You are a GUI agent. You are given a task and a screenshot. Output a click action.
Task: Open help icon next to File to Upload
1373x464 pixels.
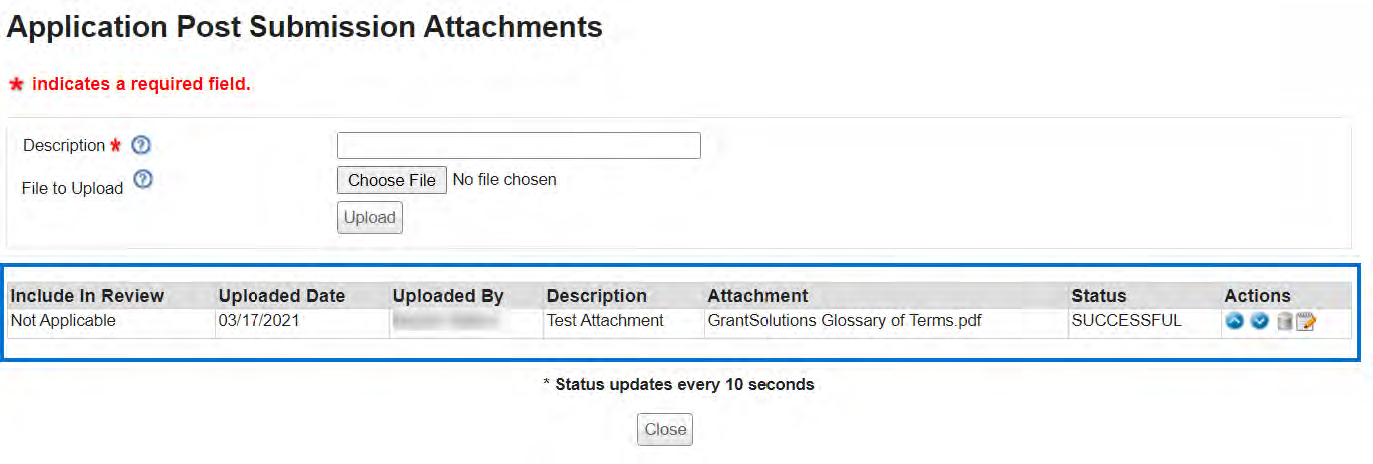pyautogui.click(x=143, y=180)
